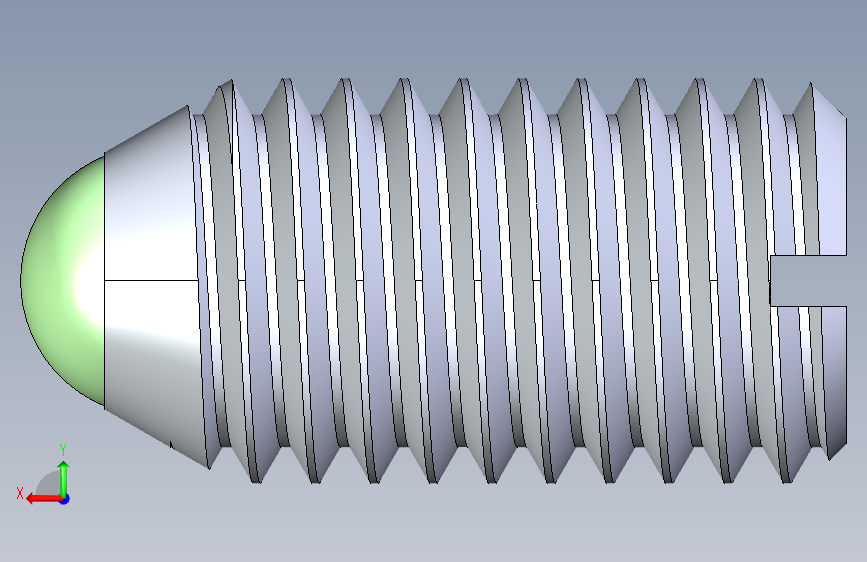This screenshot has height=562, width=867.
Task: Click the blue Z axis dot
Action: [65, 499]
